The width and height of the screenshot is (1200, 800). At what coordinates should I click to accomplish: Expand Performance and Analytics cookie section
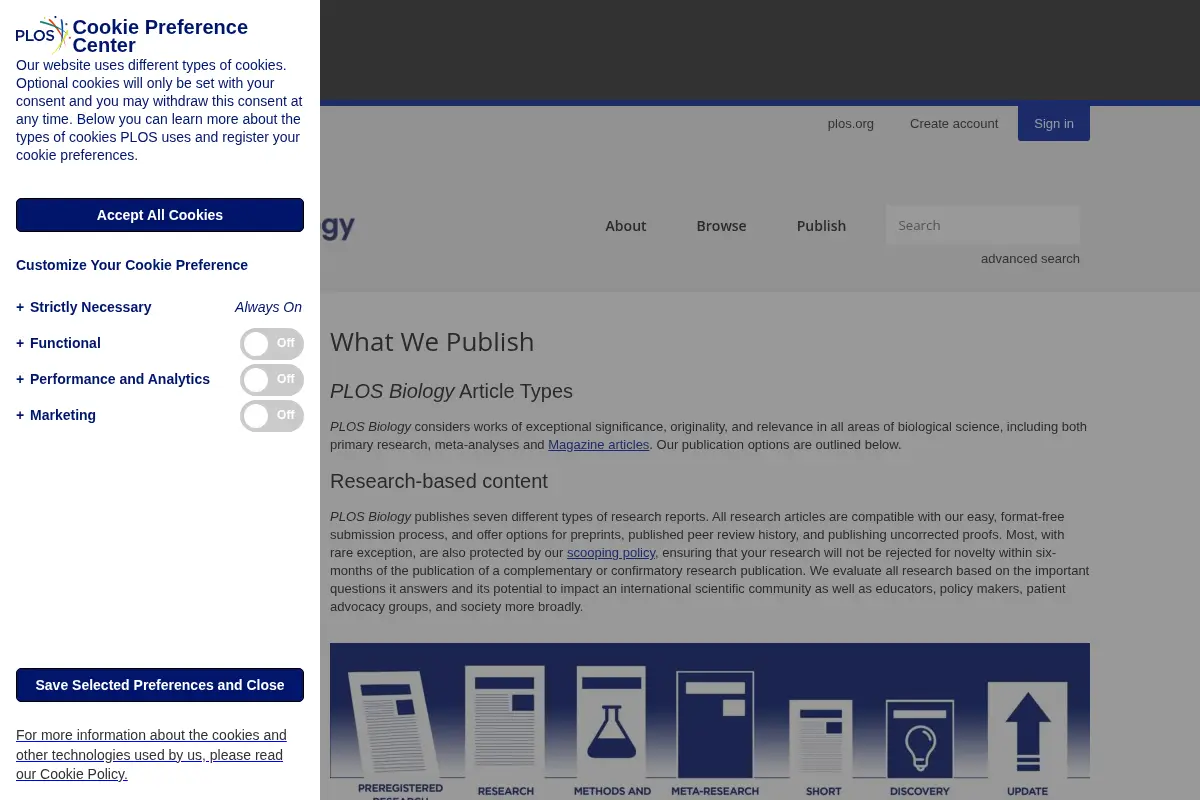tap(113, 379)
